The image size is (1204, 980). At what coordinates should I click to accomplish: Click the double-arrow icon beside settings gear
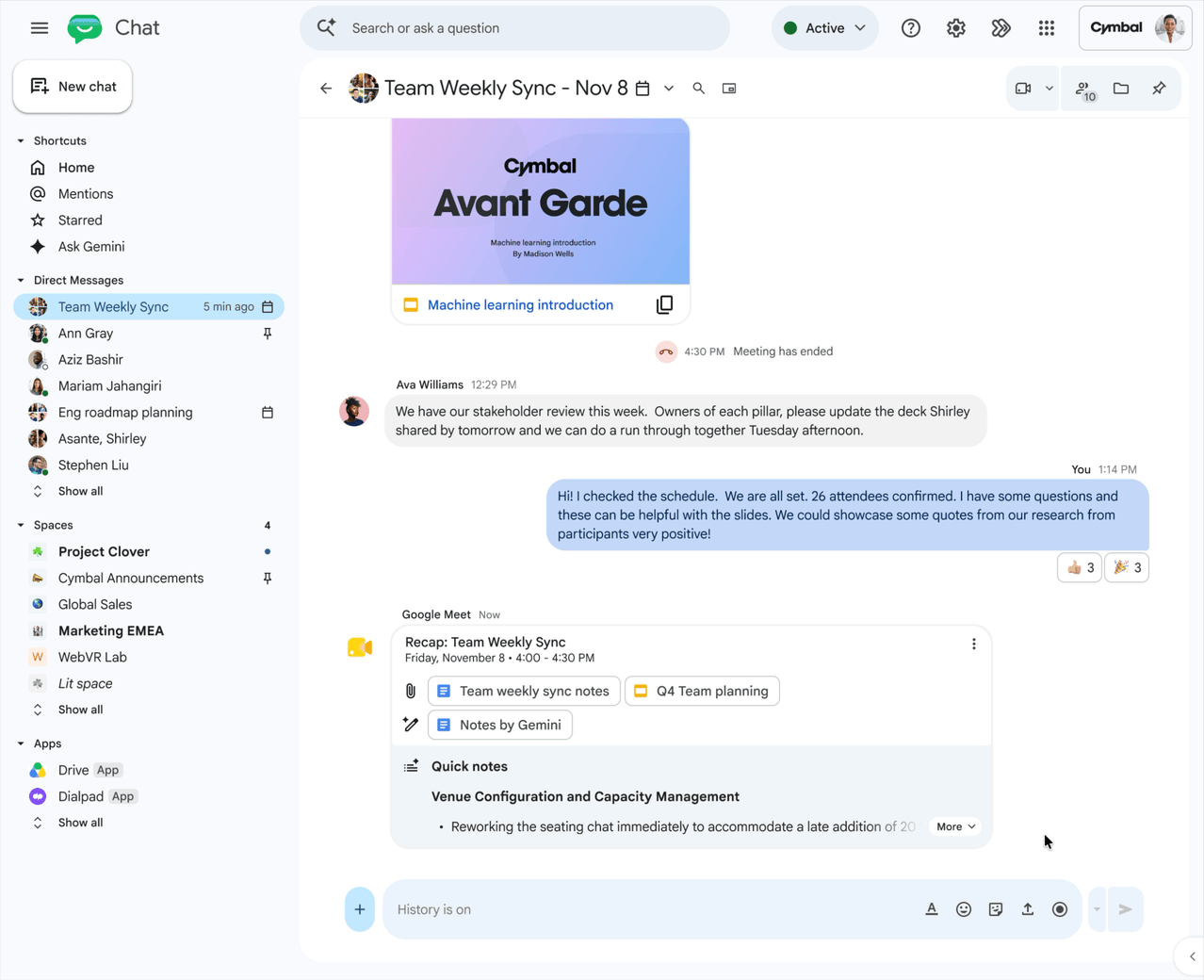tap(1001, 28)
